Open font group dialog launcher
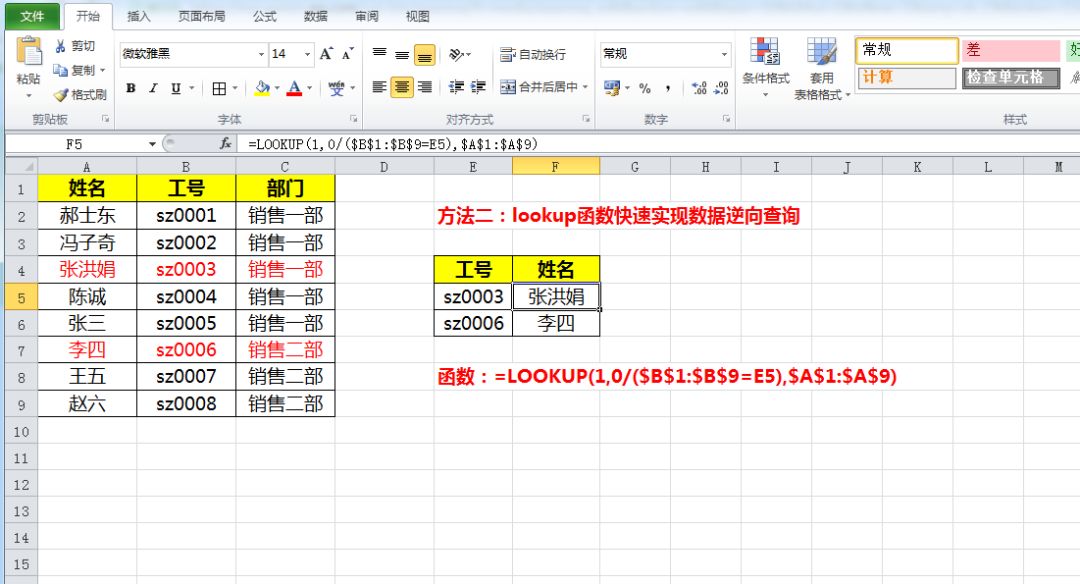This screenshot has width=1080, height=584. pyautogui.click(x=353, y=119)
